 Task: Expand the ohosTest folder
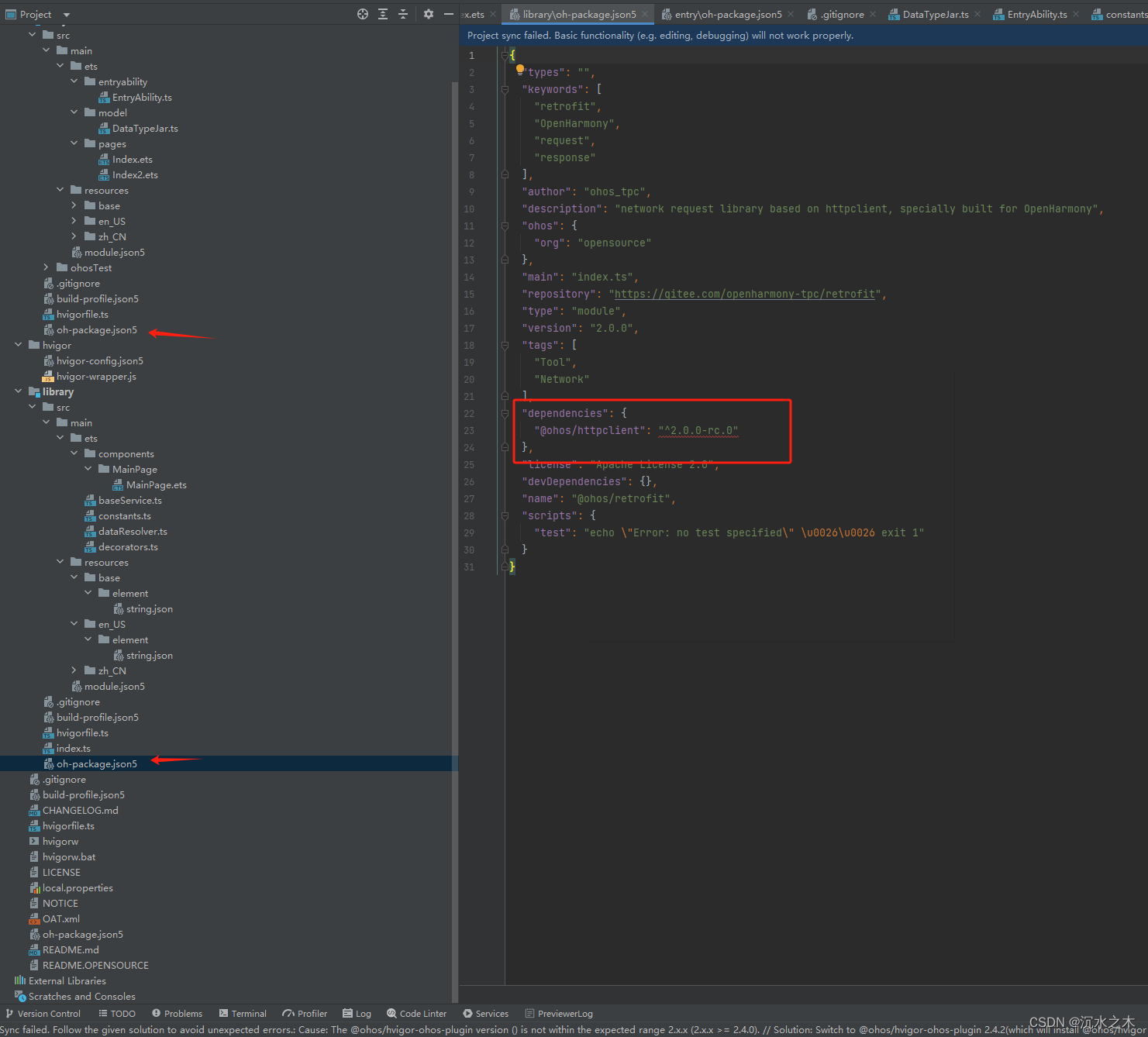tap(47, 267)
